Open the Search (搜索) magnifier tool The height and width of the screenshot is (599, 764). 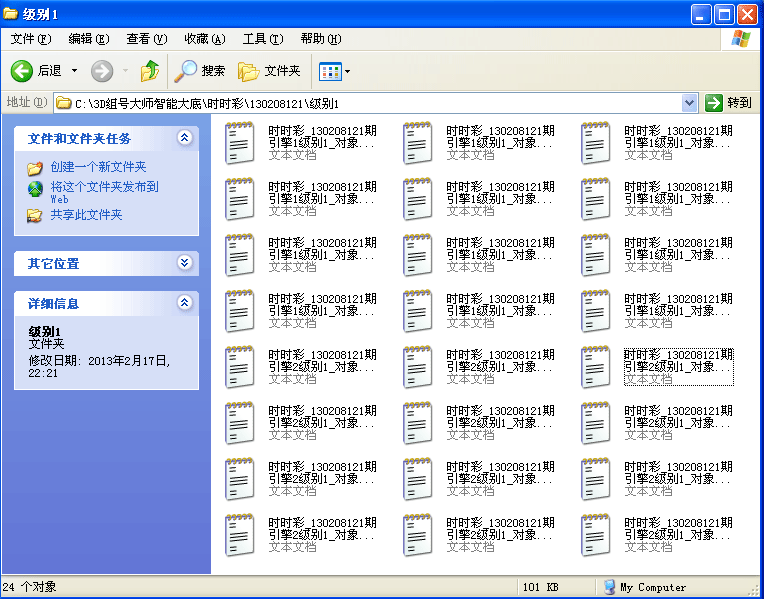tap(187, 71)
